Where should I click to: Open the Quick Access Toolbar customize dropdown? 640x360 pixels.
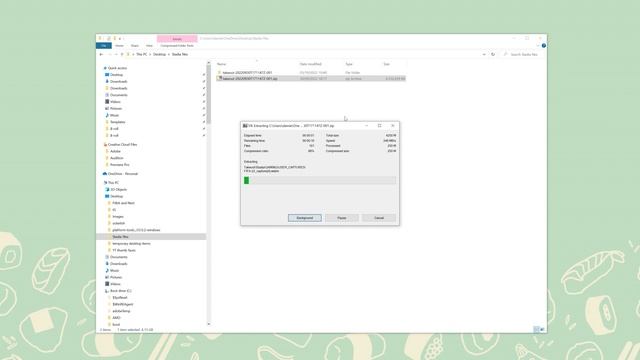(x=120, y=38)
